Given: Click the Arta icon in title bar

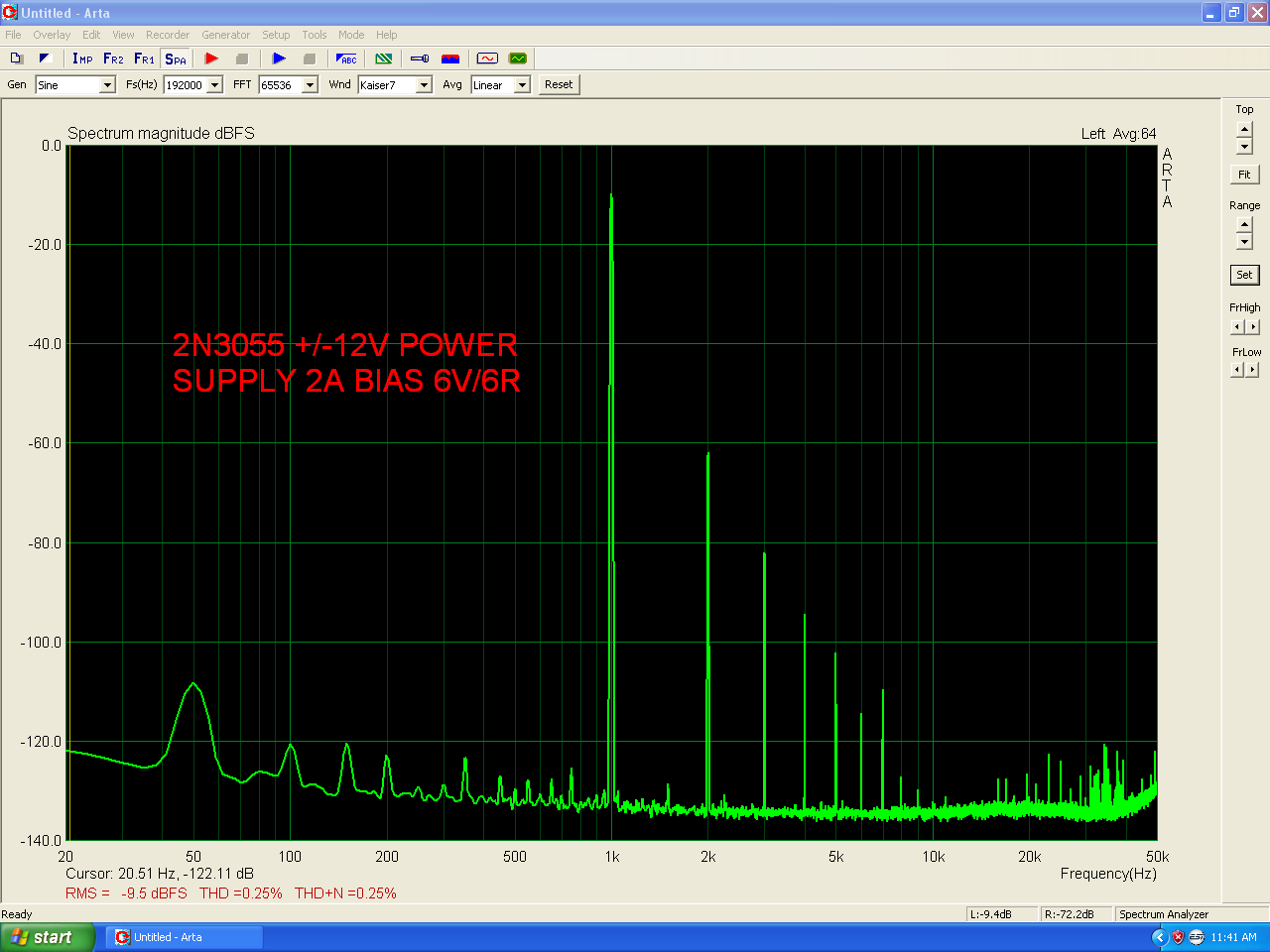Looking at the screenshot, I should tap(10, 13).
